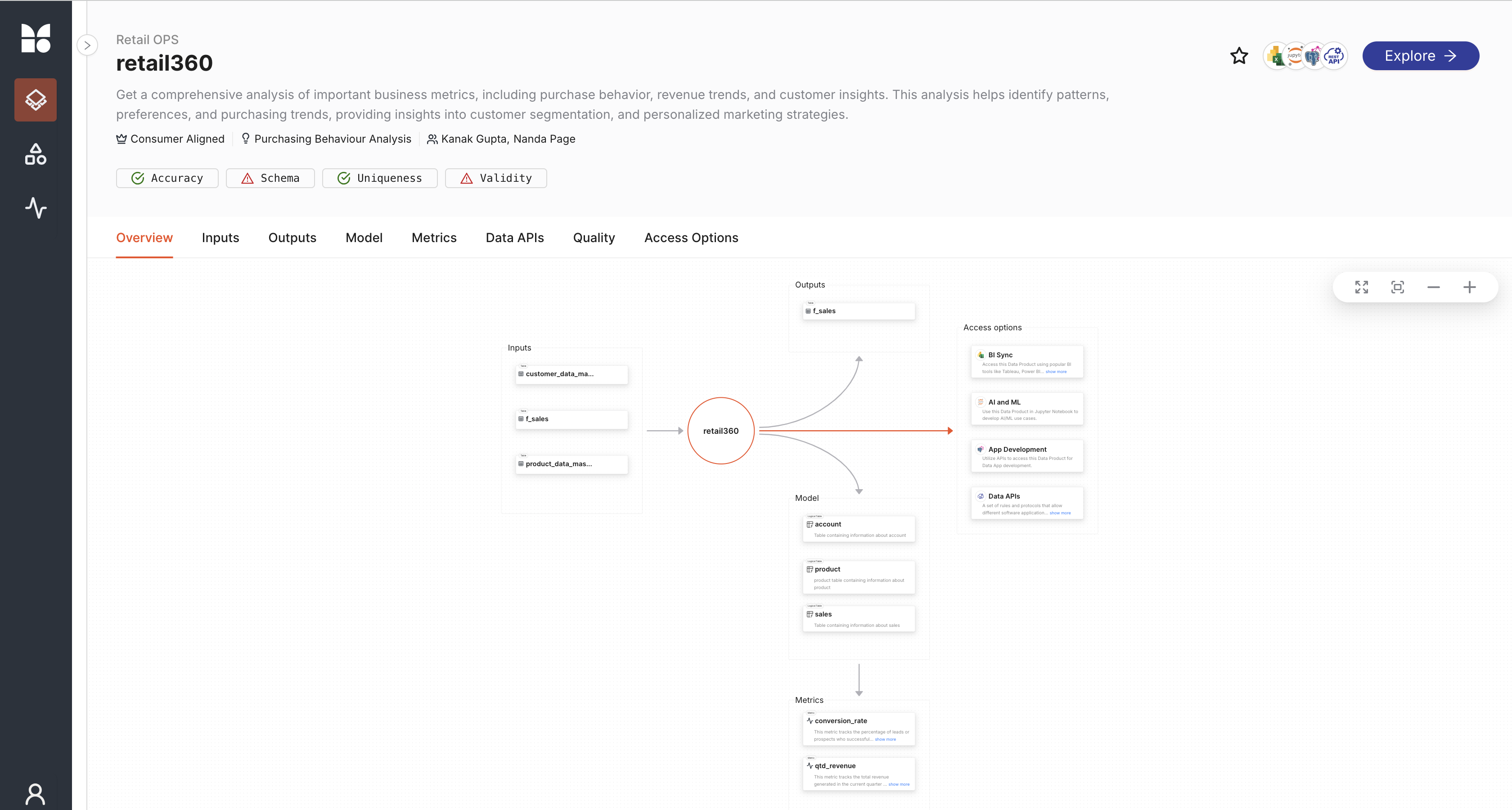
Task: Click the team members icon near Kanak Gupta
Action: tap(431, 139)
